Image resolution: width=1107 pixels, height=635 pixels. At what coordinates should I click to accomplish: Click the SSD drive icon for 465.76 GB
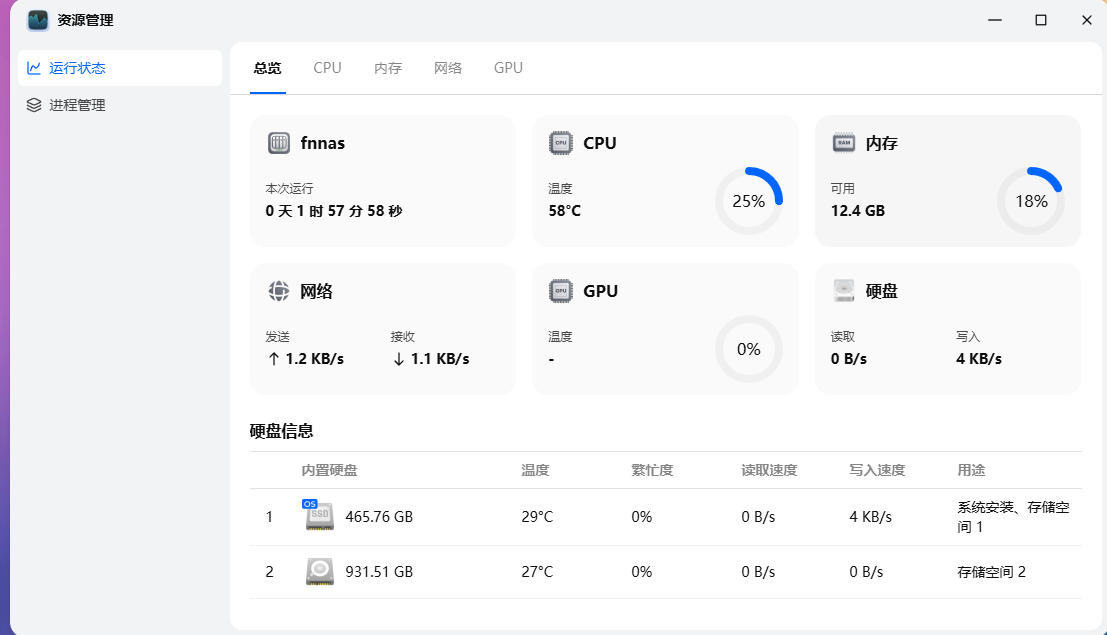click(x=320, y=516)
